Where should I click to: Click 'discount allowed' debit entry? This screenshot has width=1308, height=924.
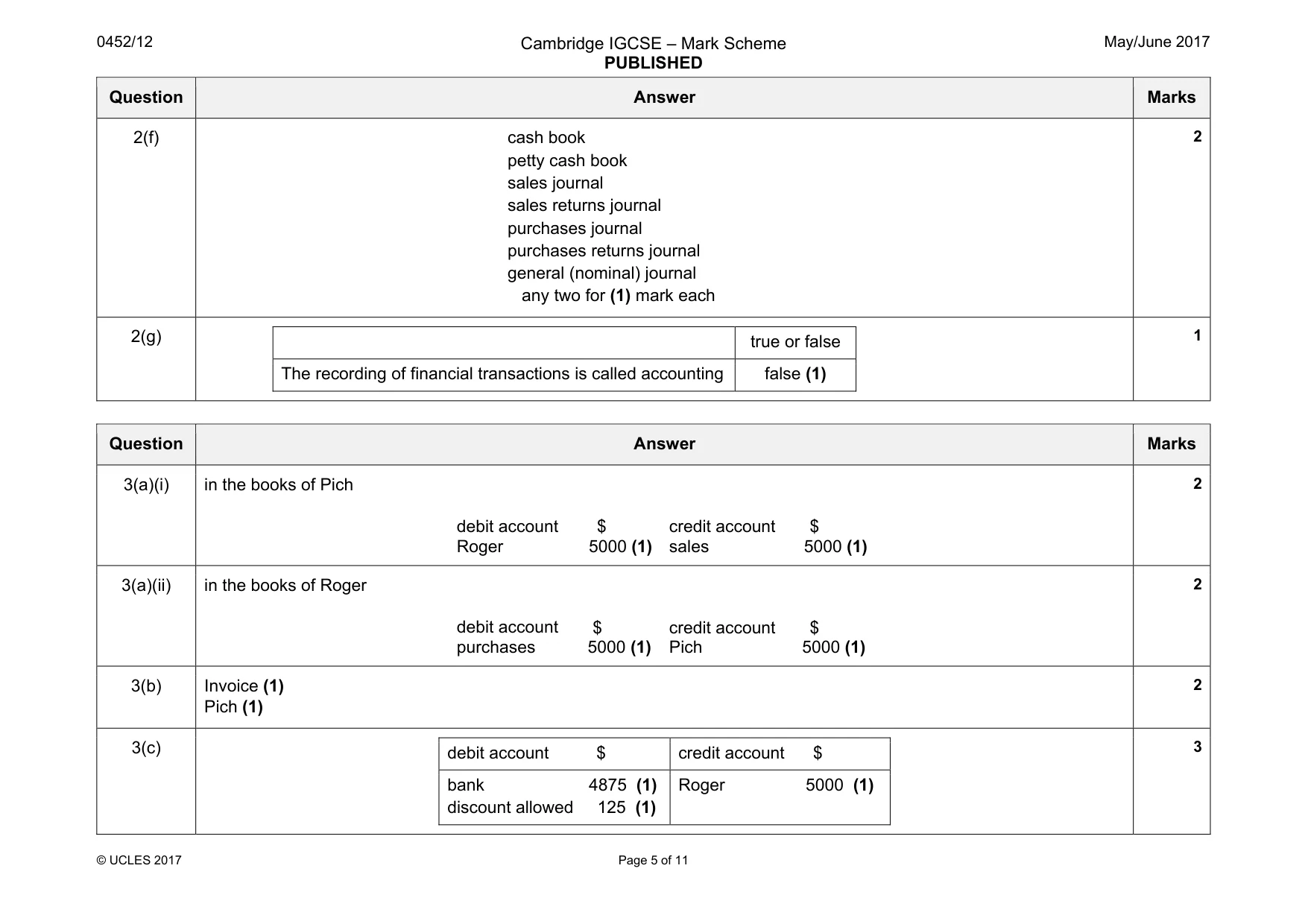[510, 808]
